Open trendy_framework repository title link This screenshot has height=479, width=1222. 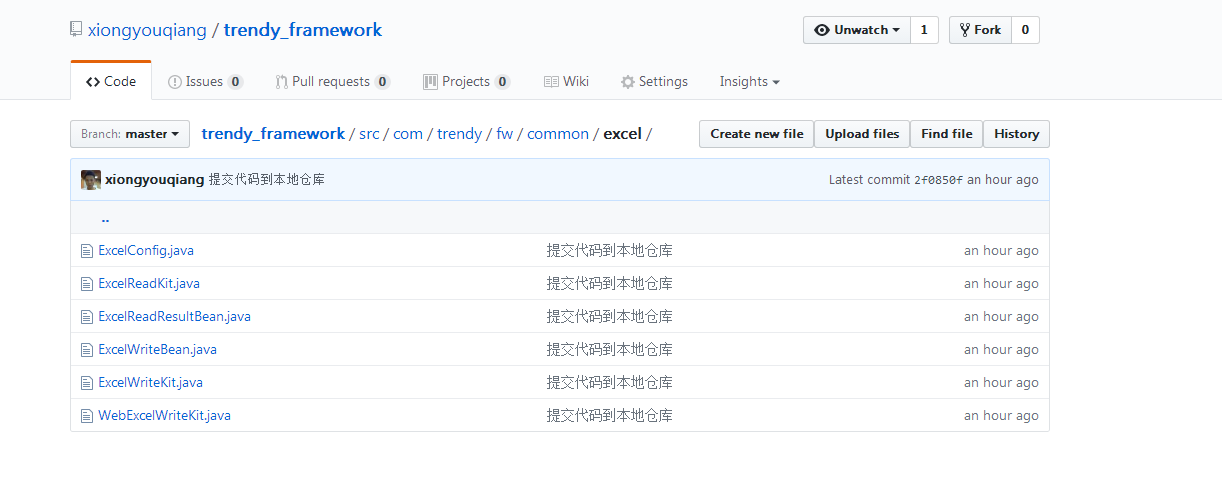pyautogui.click(x=303, y=30)
